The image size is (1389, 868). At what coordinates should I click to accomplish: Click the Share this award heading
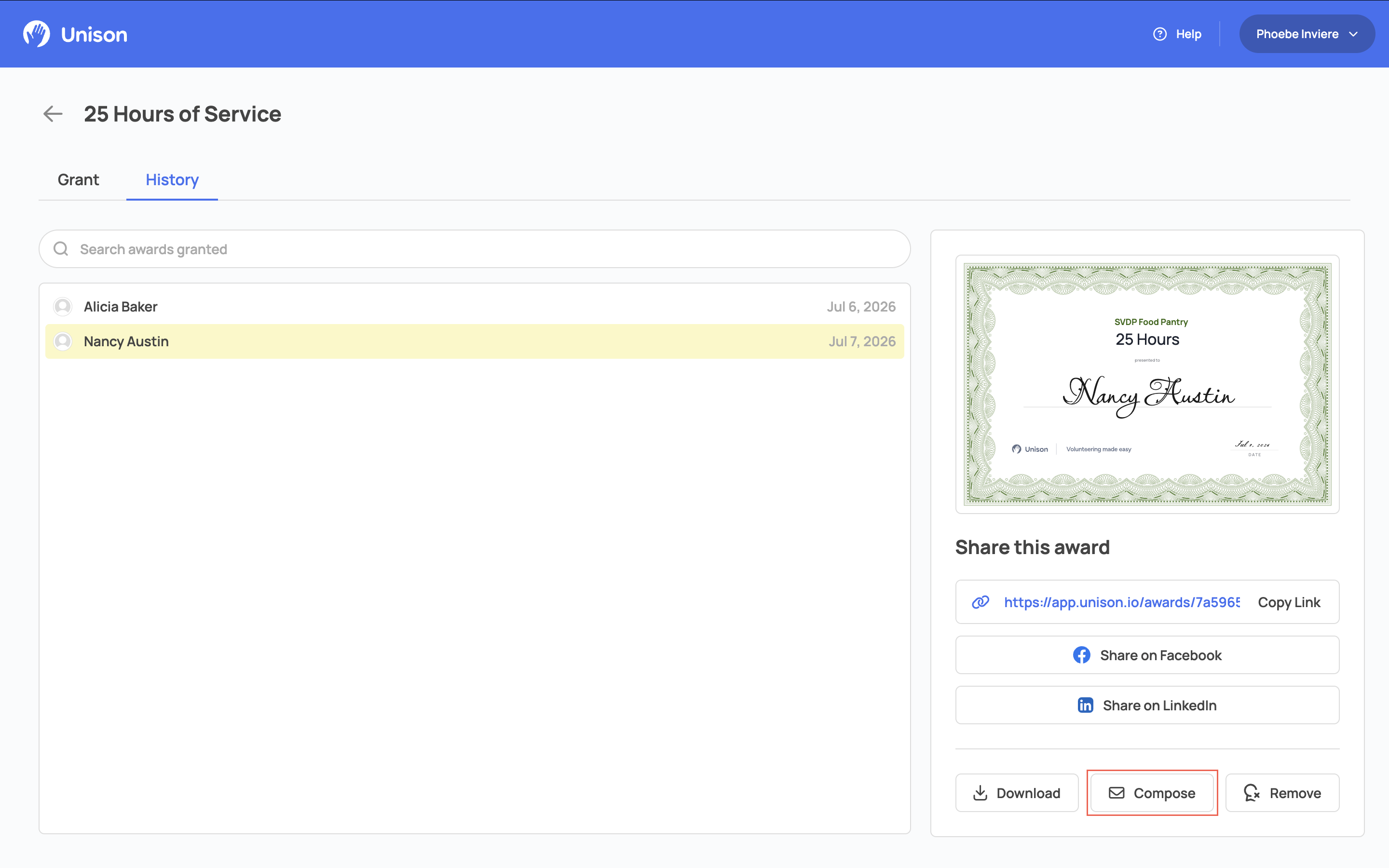coord(1032,547)
